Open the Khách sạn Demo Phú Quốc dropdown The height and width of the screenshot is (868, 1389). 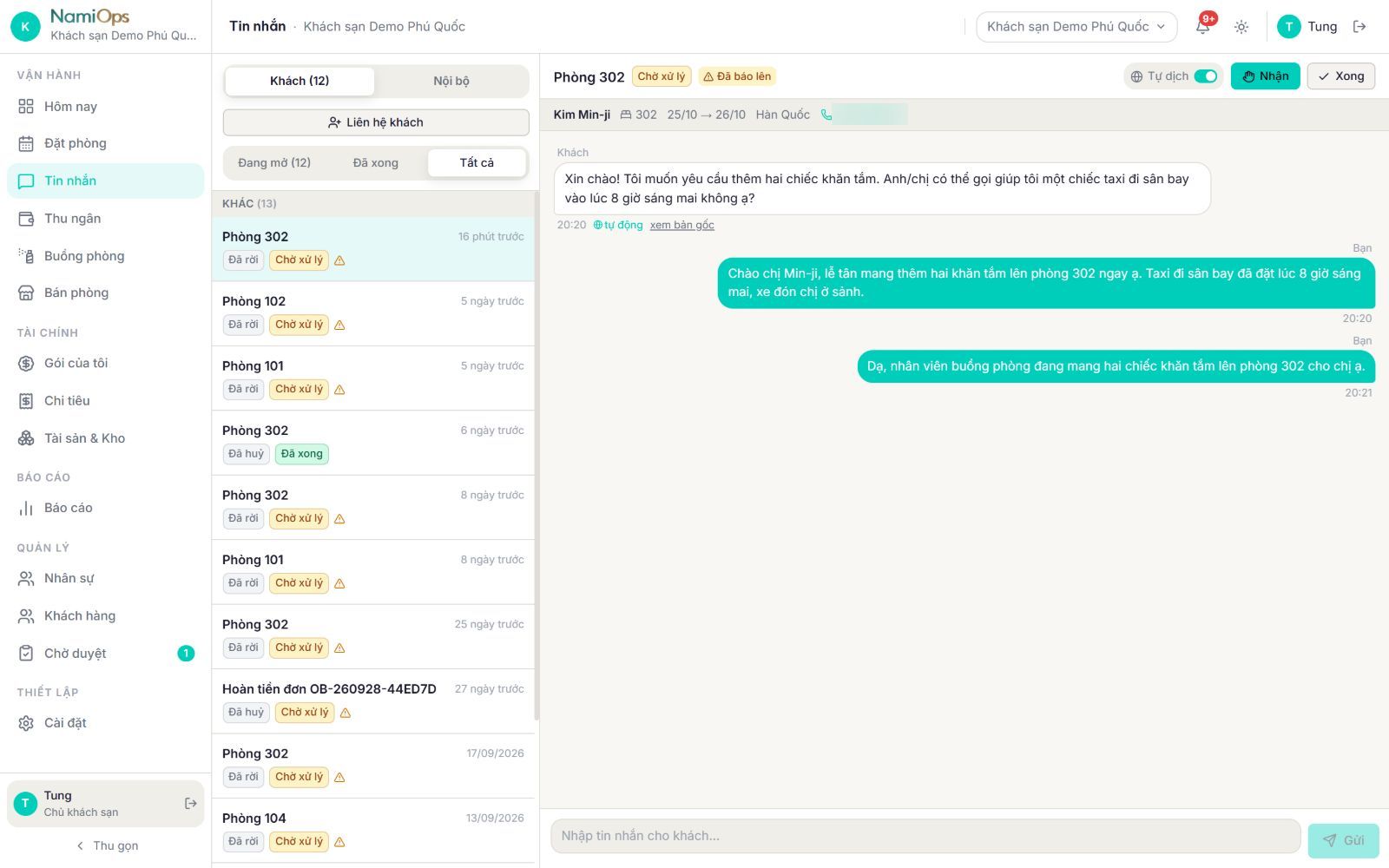(1076, 27)
